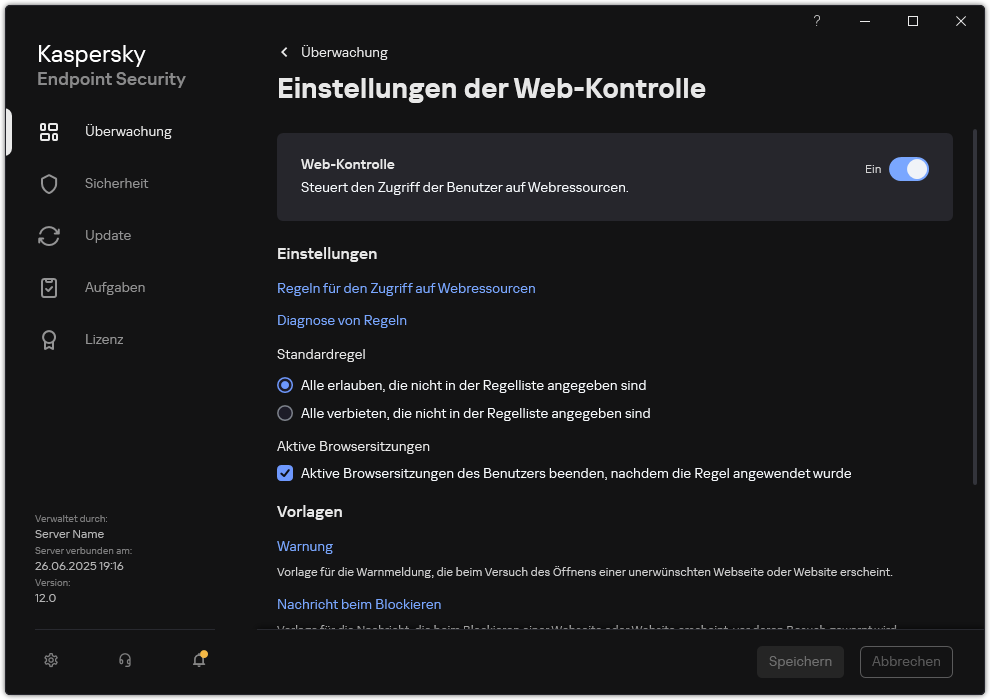
Task: Select the Sicherheit shield icon
Action: click(x=49, y=183)
